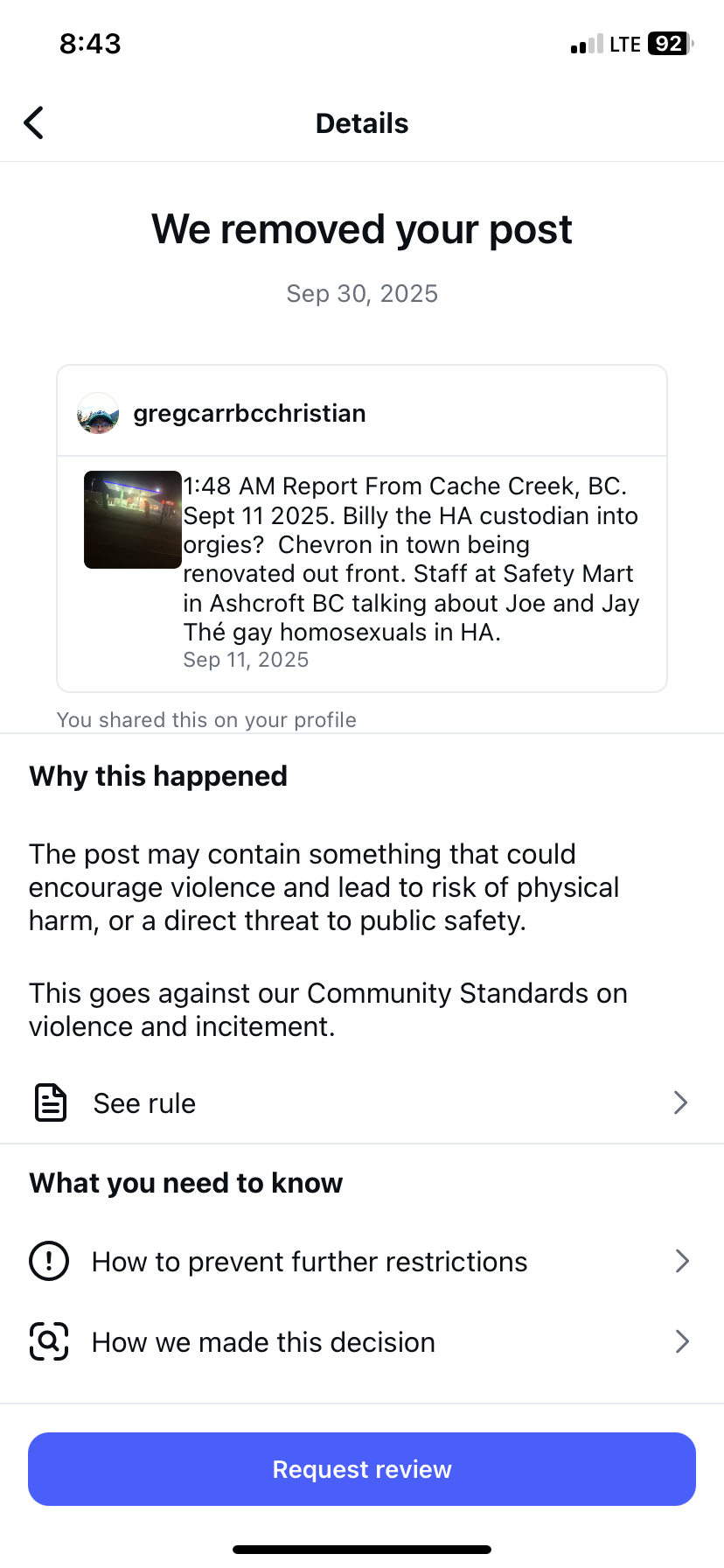Tap the exclamation circle restrictions icon
This screenshot has width=724, height=1568.
tap(49, 1261)
